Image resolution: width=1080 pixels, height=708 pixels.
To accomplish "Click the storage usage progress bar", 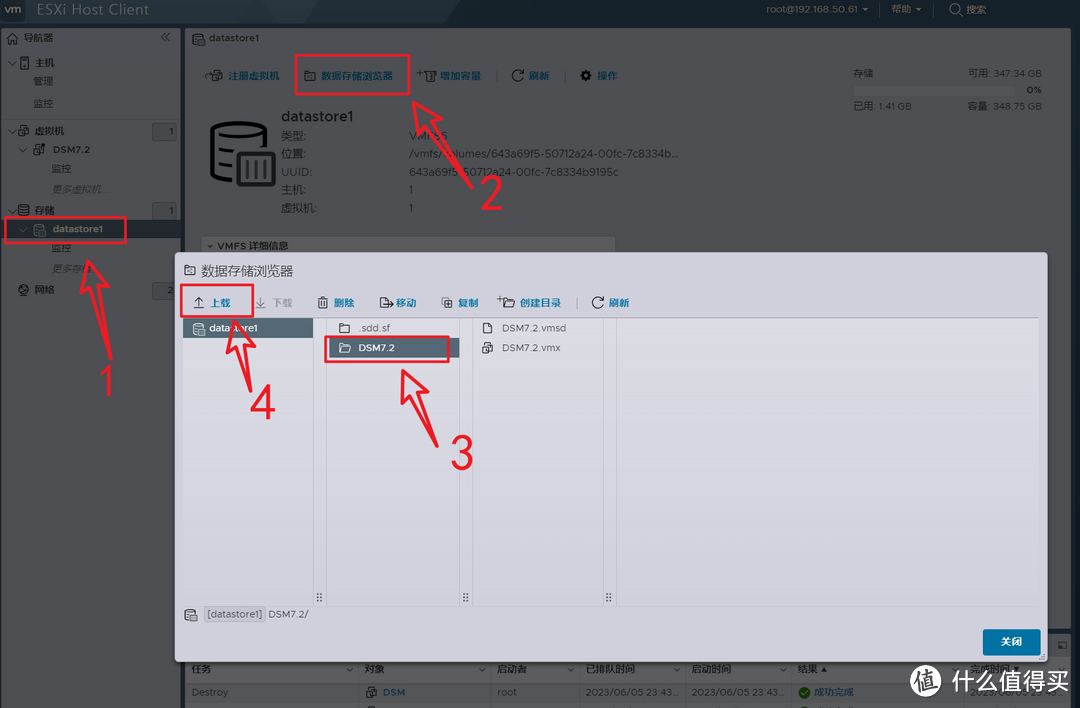I will pyautogui.click(x=934, y=90).
